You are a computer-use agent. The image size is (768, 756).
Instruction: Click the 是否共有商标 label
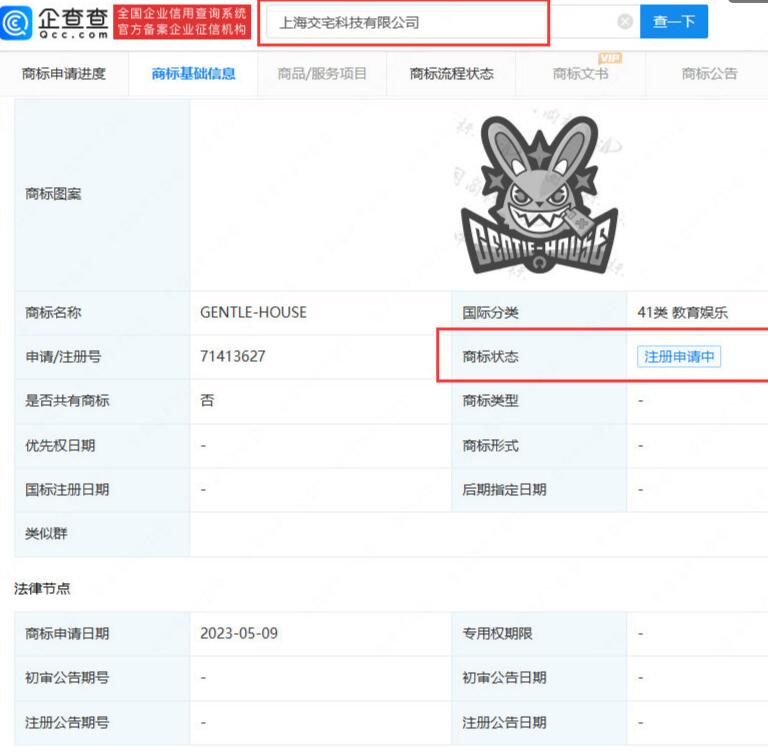pos(67,401)
